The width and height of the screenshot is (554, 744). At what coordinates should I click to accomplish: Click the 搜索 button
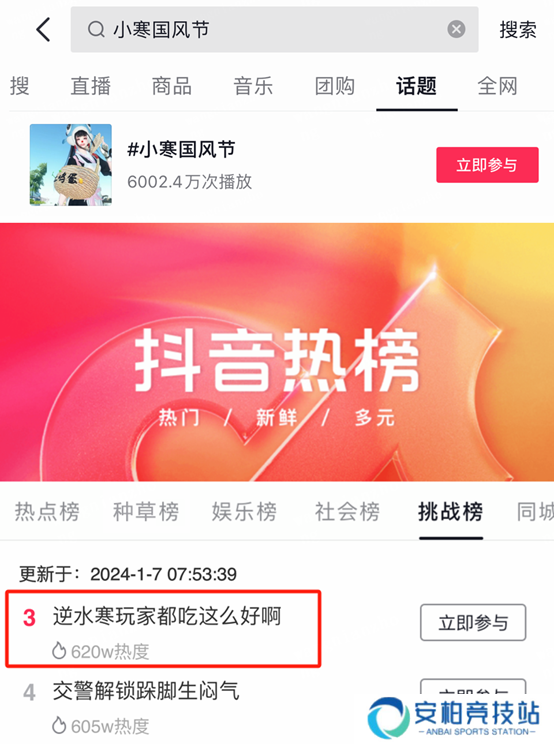tap(517, 29)
